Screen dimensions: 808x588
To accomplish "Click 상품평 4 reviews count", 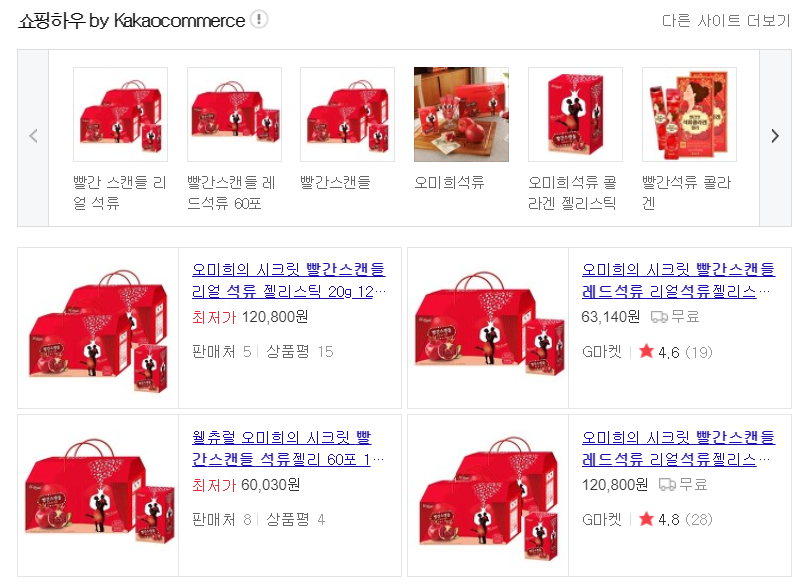I will (x=296, y=519).
